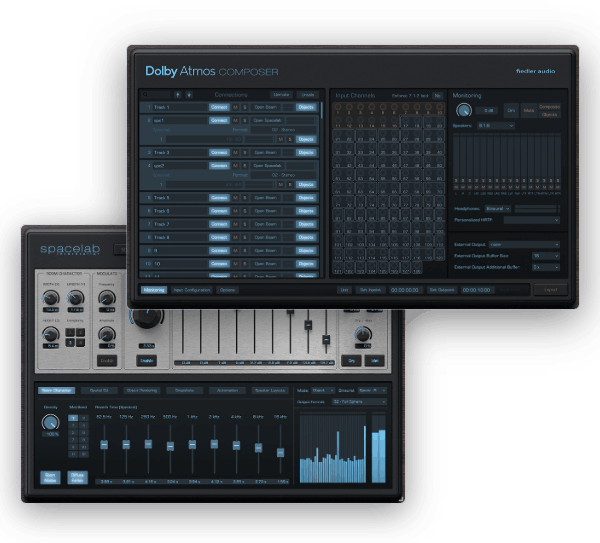This screenshot has width=600, height=543.
Task: Open the Personalized HRTF dropdown
Action: (x=532, y=220)
